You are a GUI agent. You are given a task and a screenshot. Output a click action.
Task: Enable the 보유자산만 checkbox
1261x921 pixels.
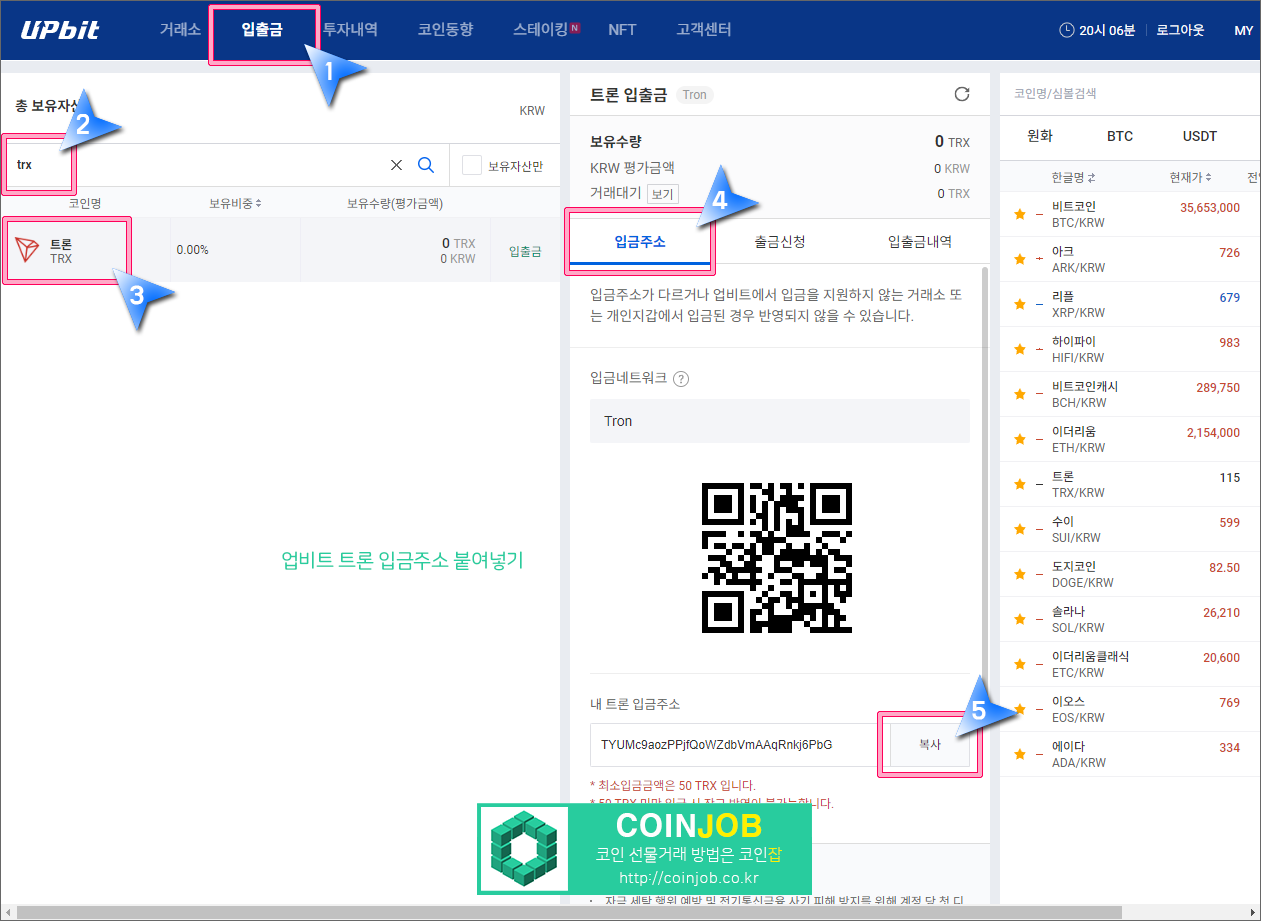point(472,166)
